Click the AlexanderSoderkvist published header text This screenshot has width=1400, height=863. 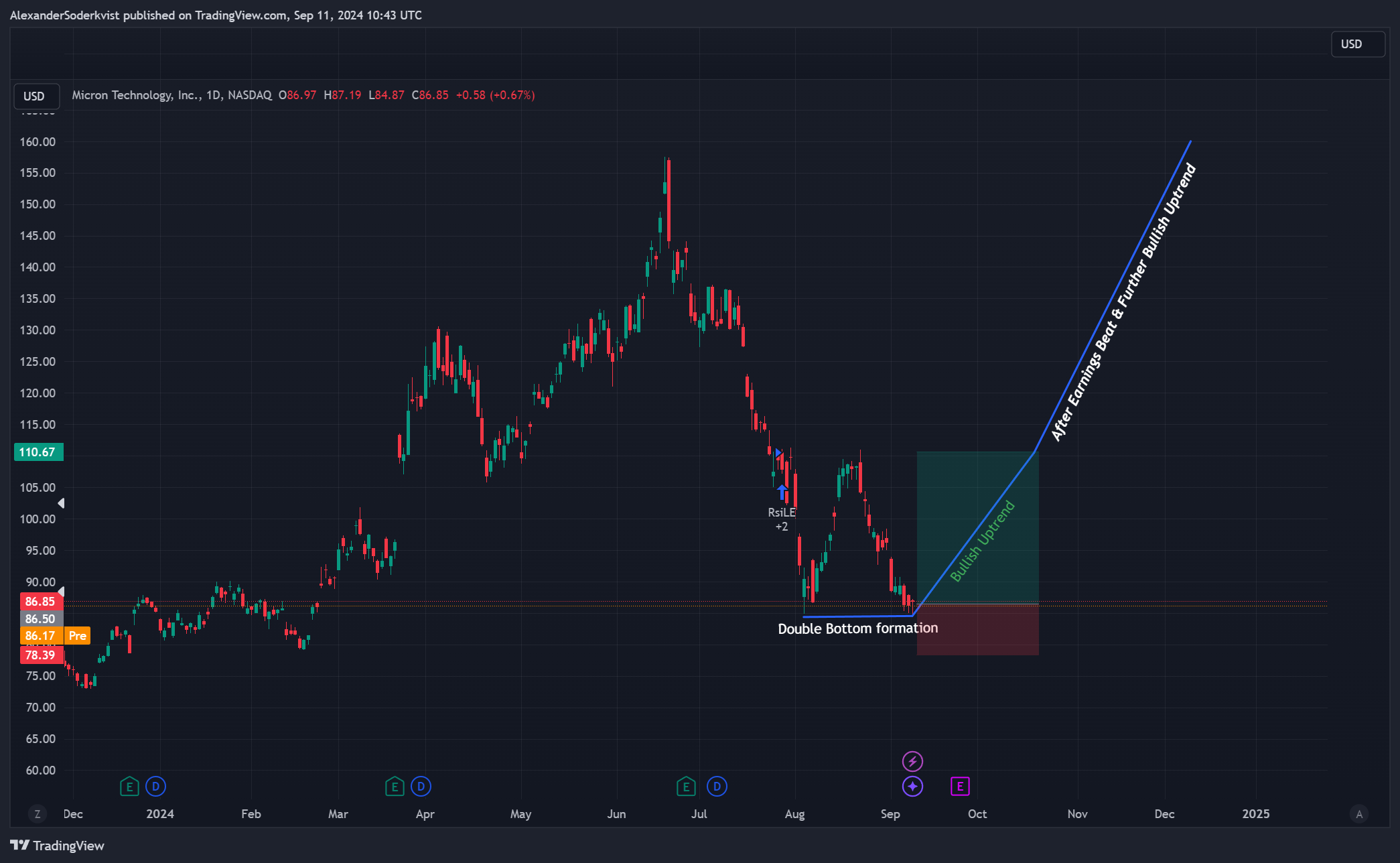pos(216,15)
